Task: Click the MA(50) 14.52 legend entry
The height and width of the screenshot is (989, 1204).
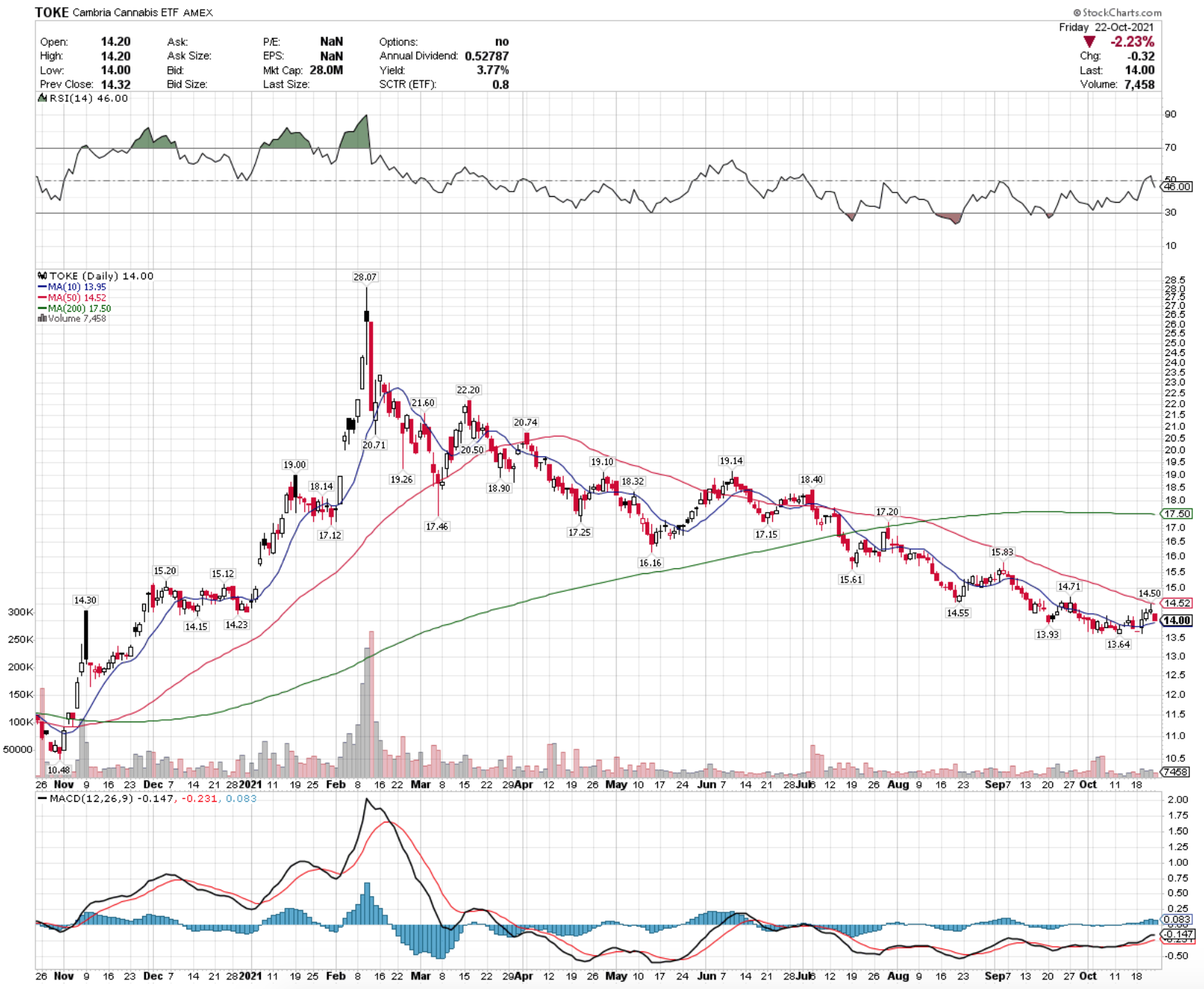Action: pos(72,298)
